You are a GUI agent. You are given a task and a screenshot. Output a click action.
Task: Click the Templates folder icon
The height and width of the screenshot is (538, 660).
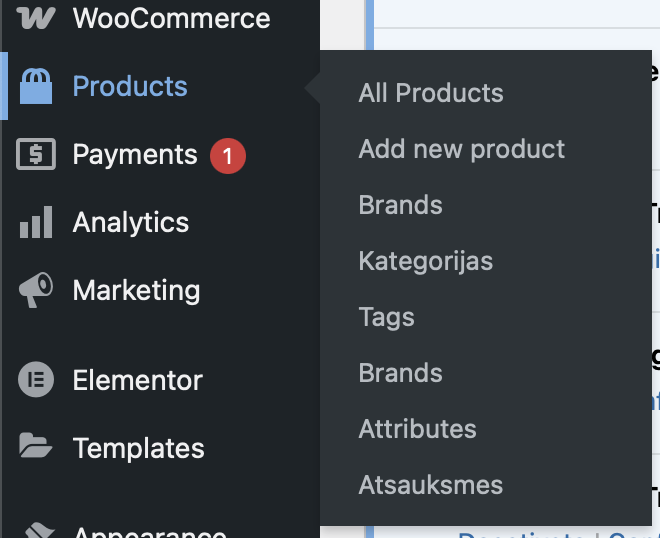pos(36,445)
